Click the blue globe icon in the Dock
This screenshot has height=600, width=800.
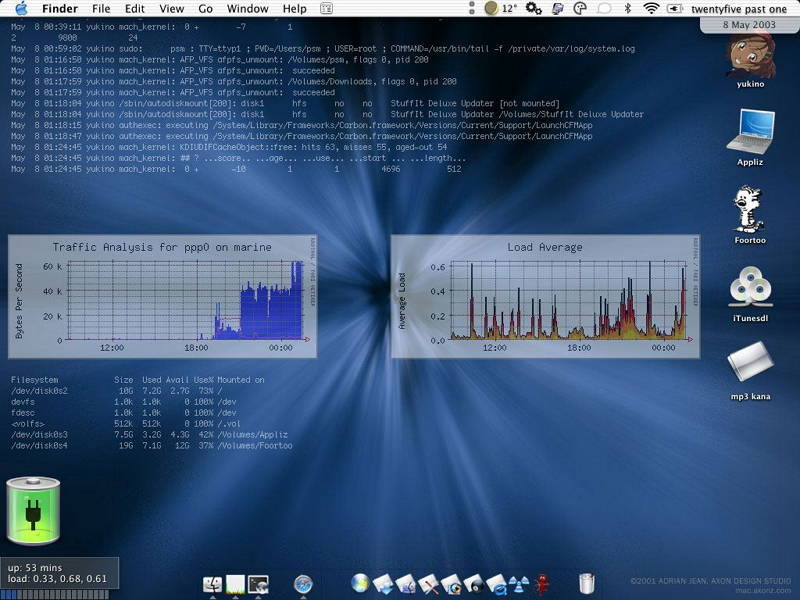tap(360, 584)
